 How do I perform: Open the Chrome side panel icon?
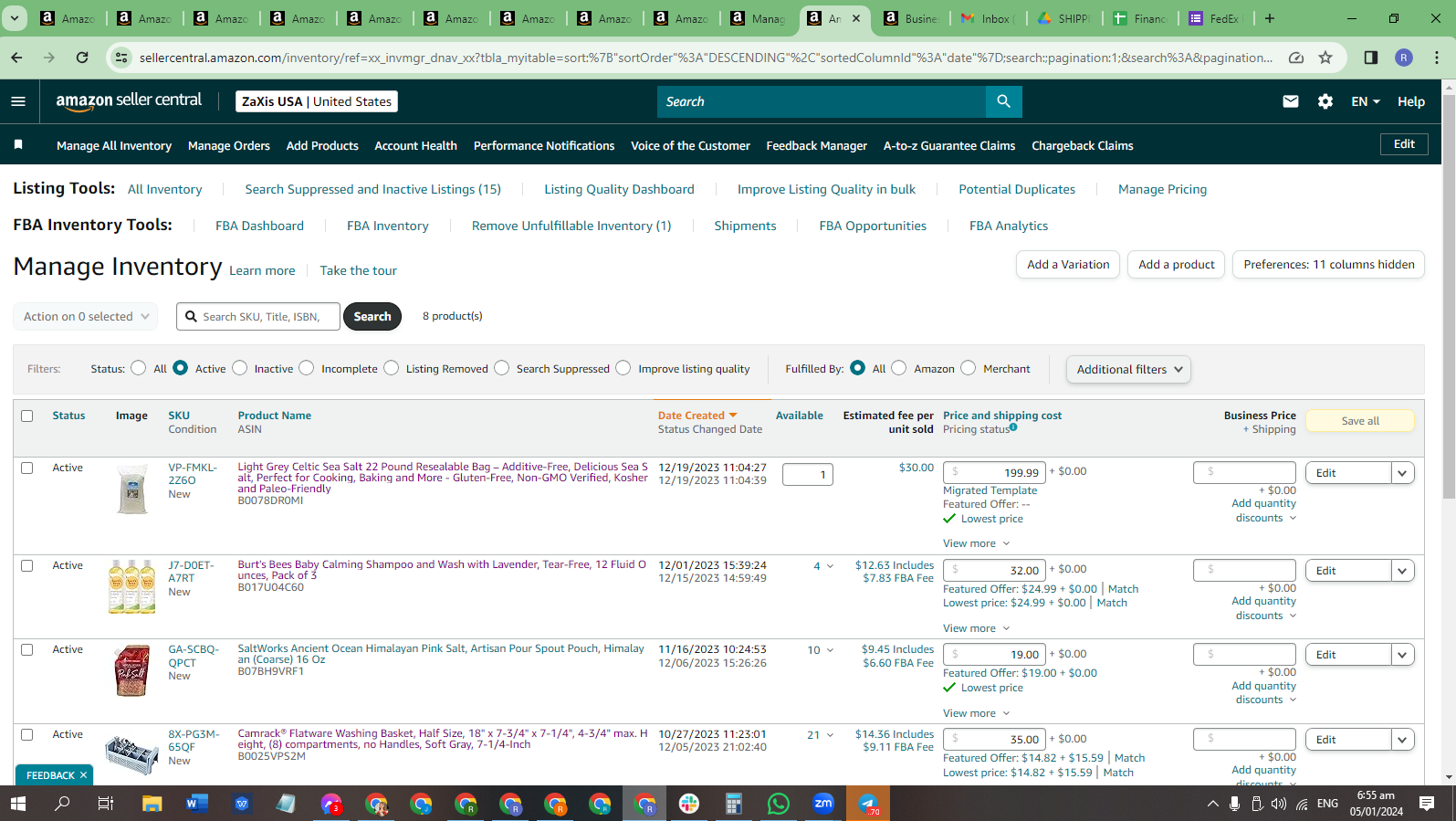pos(1370,58)
